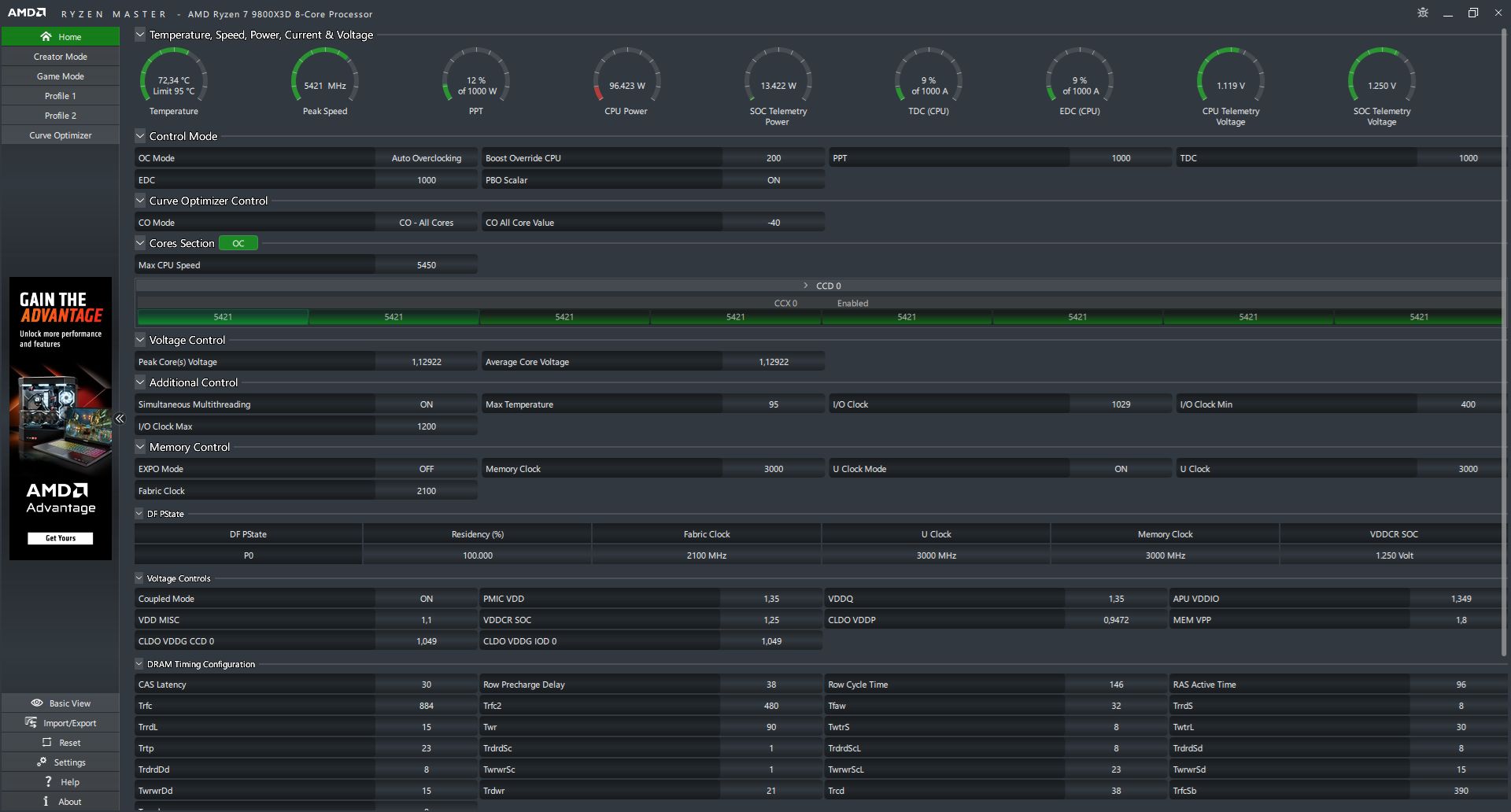Collapse the Cores Section
1511x812 pixels.
pos(140,242)
